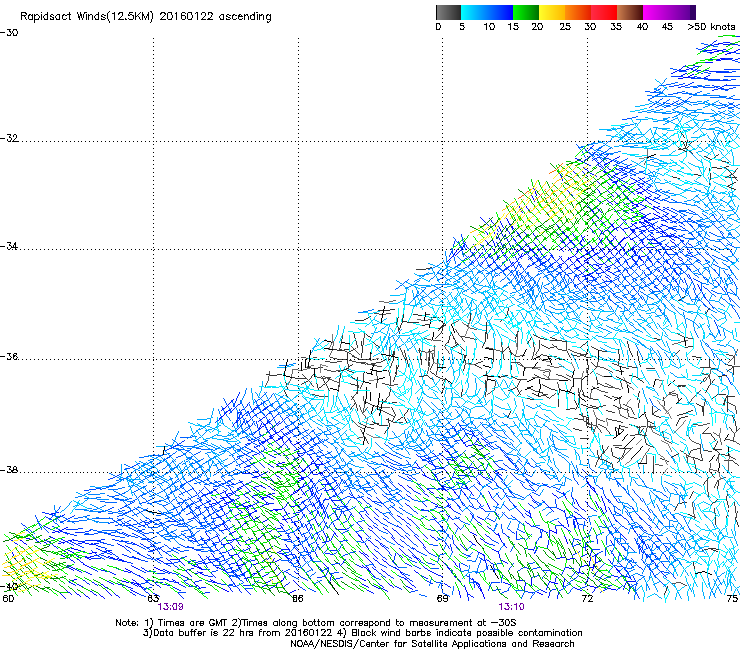Click the longitude label '63'
Screen dimensions: 740x650
click(x=153, y=599)
